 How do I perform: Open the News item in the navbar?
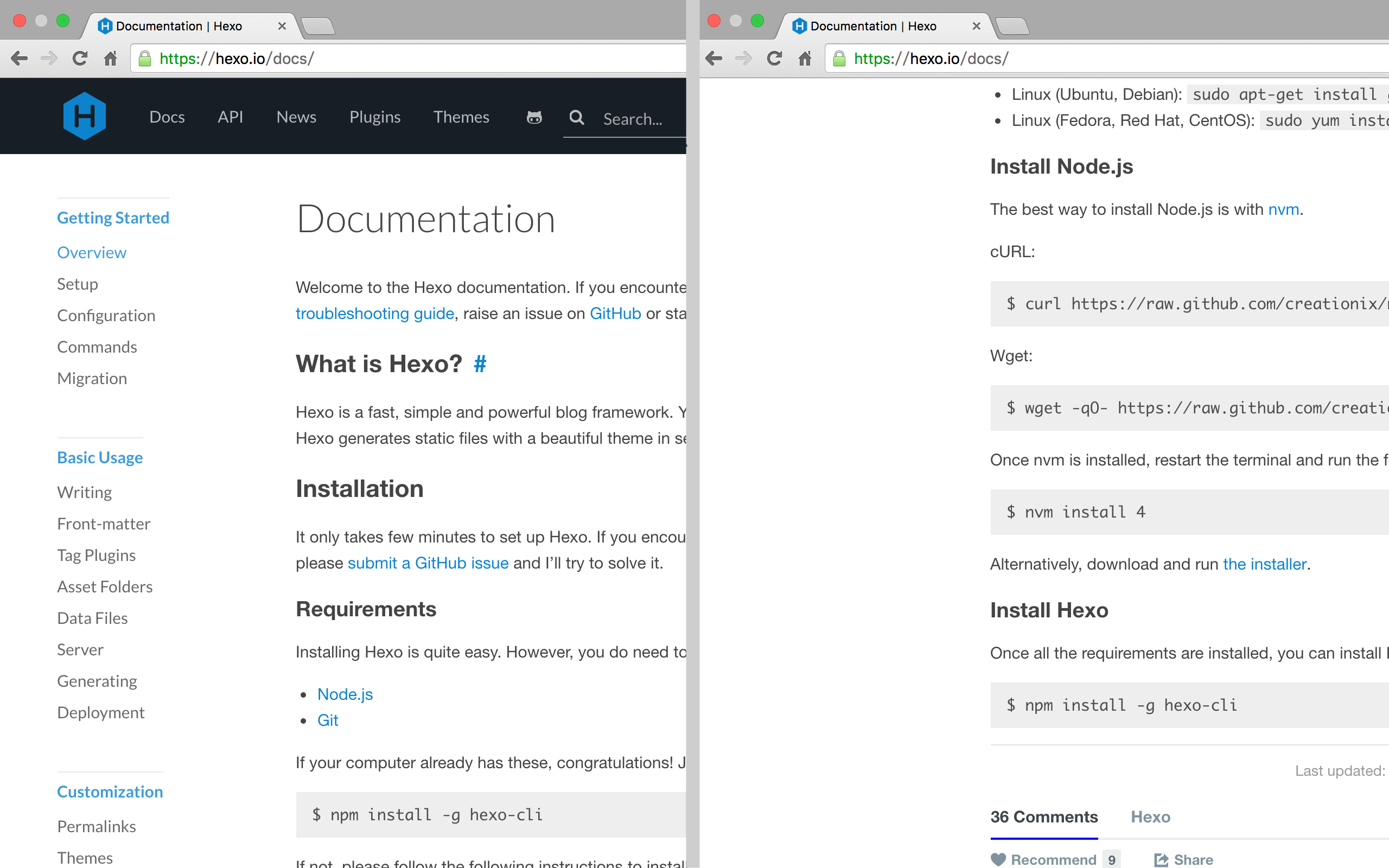pyautogui.click(x=296, y=117)
